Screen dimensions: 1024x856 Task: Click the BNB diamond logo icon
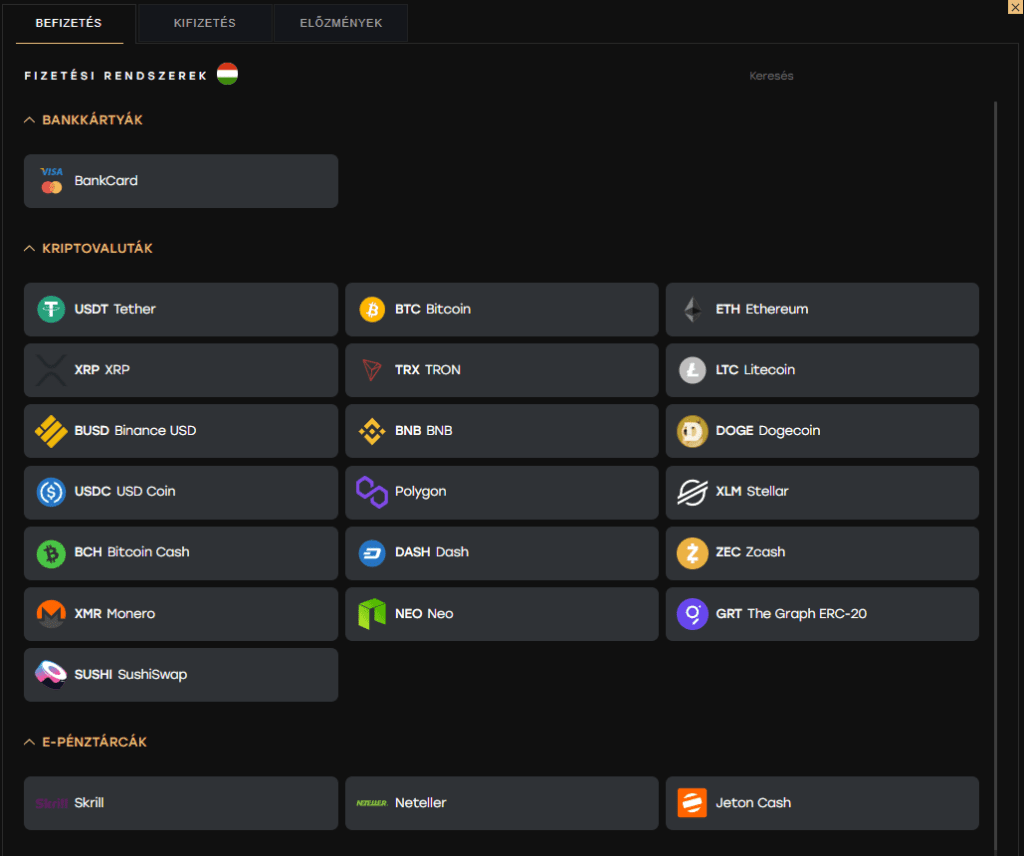click(372, 431)
